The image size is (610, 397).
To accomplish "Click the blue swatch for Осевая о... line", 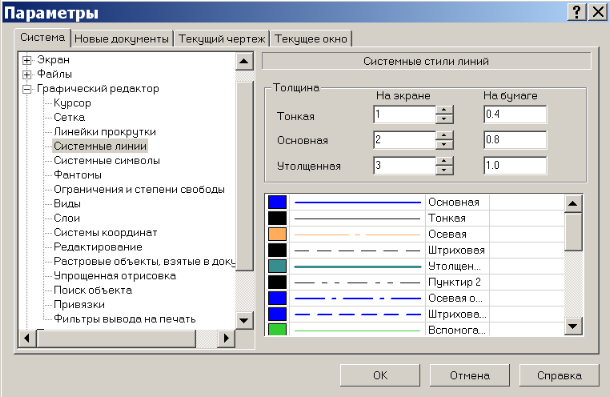I will coord(277,298).
